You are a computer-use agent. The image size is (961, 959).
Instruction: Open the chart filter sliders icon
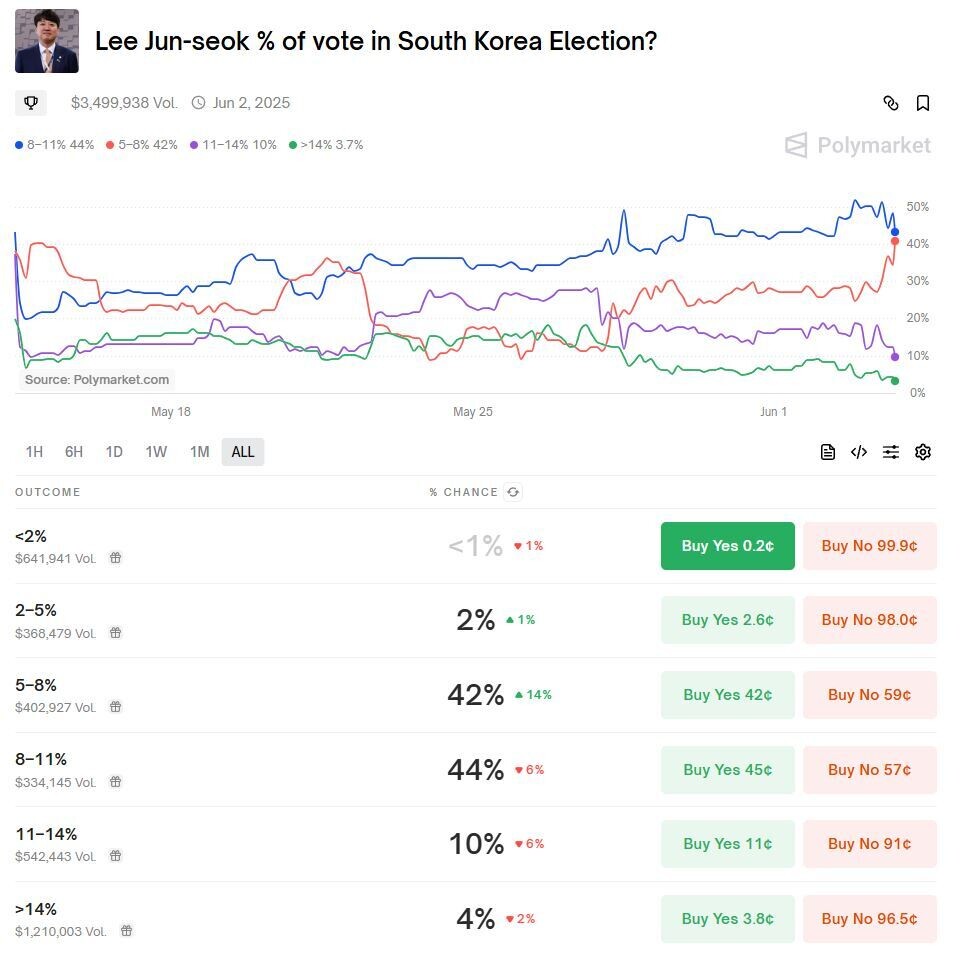tap(890, 452)
